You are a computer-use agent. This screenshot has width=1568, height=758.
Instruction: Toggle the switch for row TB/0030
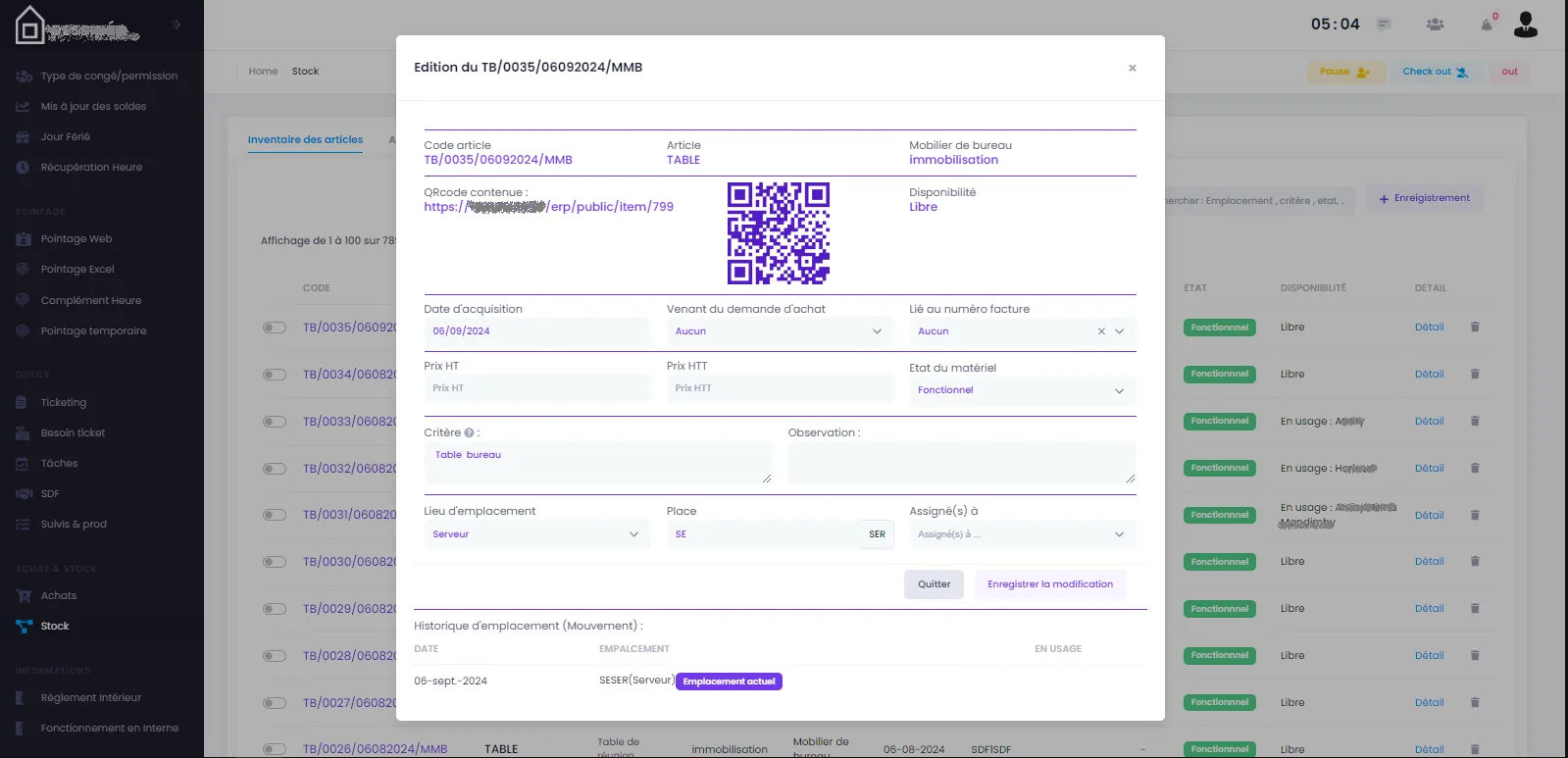point(274,562)
